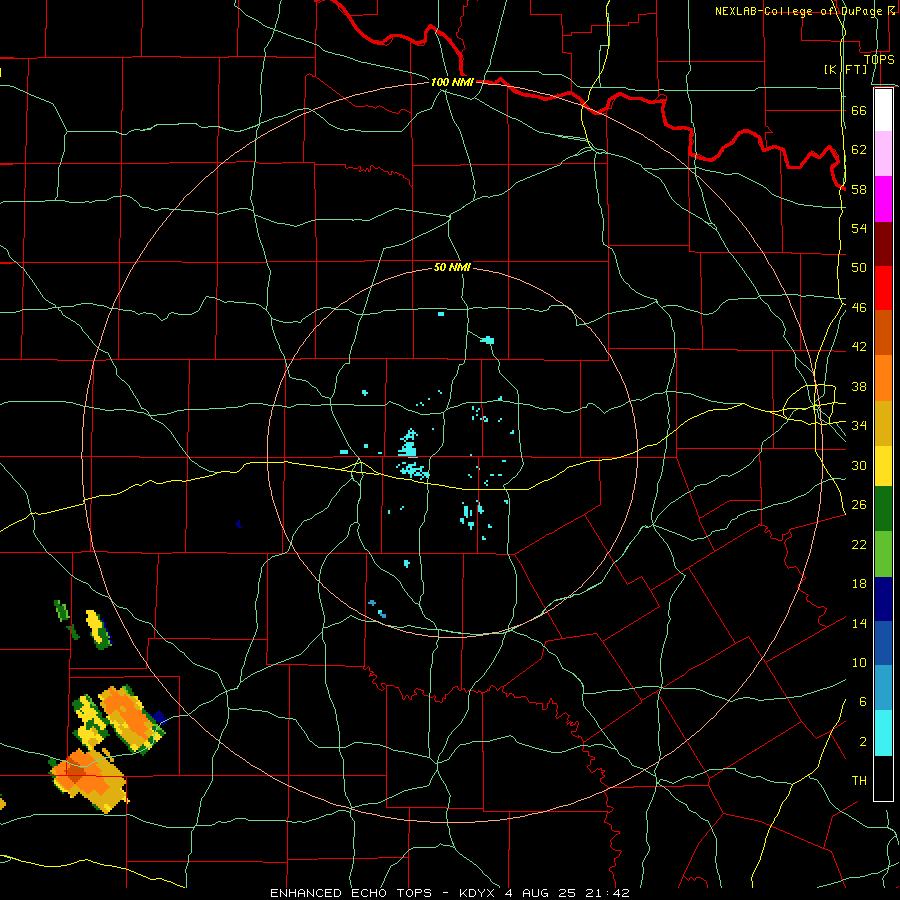Click the '6' legend value
This screenshot has width=900, height=900.
[x=863, y=701]
